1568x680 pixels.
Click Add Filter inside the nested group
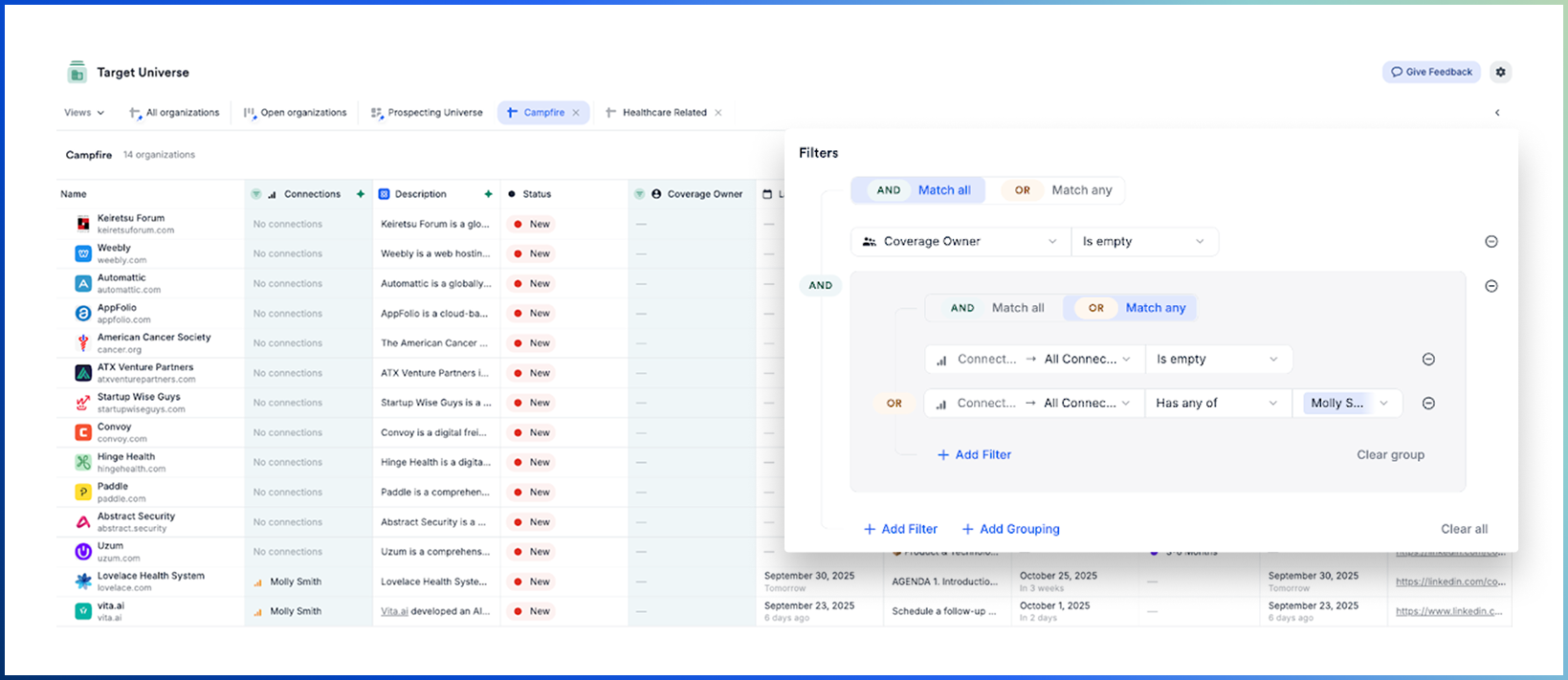click(974, 455)
